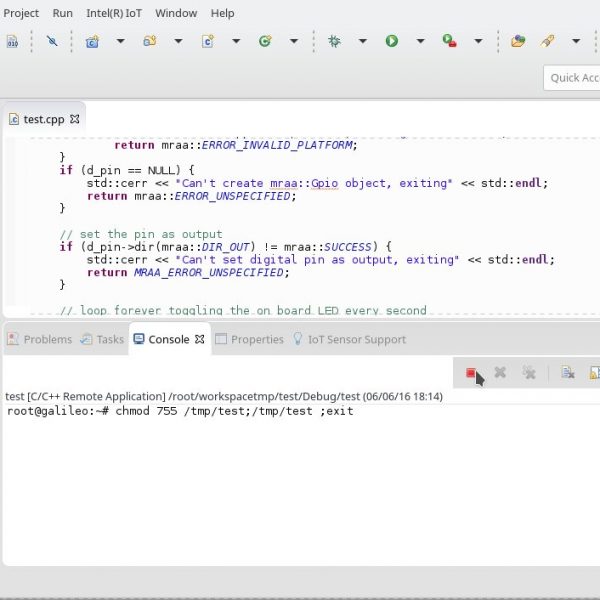Expand the new C source file dropdown
Viewport: 600px width, 600px height.
[x=236, y=41]
